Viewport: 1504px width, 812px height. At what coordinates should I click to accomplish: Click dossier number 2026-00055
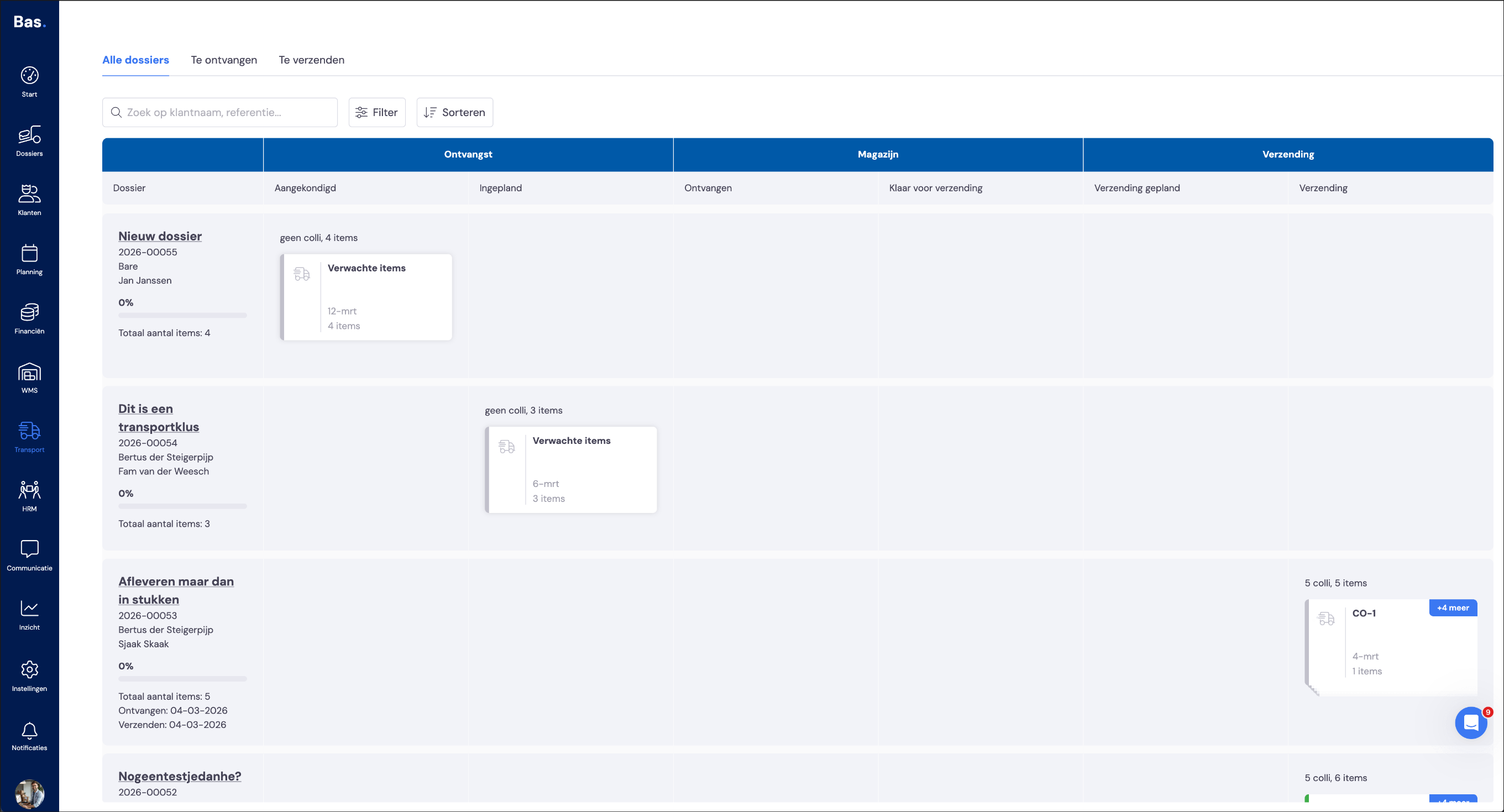coord(148,252)
